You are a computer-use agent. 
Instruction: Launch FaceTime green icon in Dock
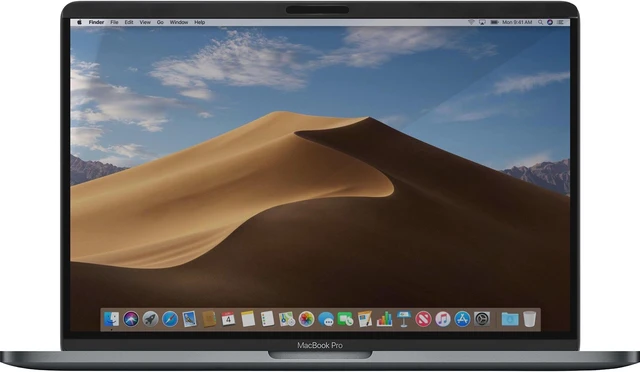coord(345,319)
